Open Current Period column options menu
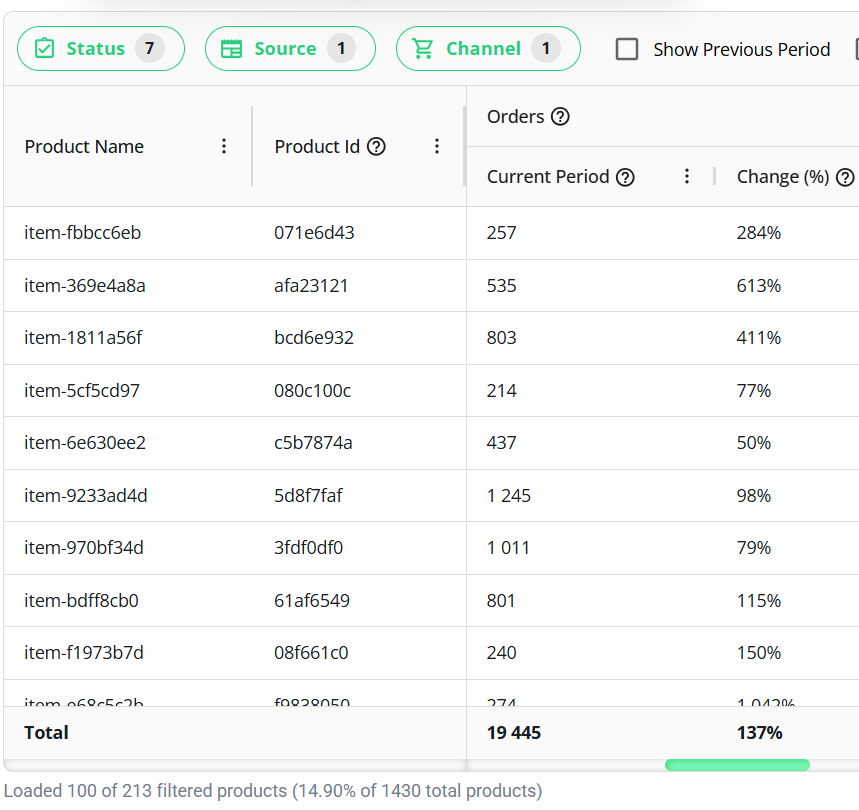This screenshot has height=810, width=859. tap(687, 177)
